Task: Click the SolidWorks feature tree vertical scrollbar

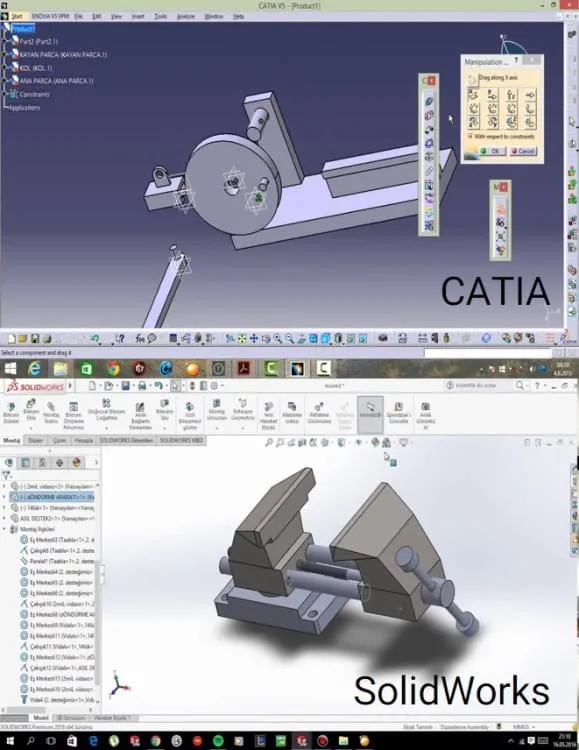Action: click(x=98, y=593)
